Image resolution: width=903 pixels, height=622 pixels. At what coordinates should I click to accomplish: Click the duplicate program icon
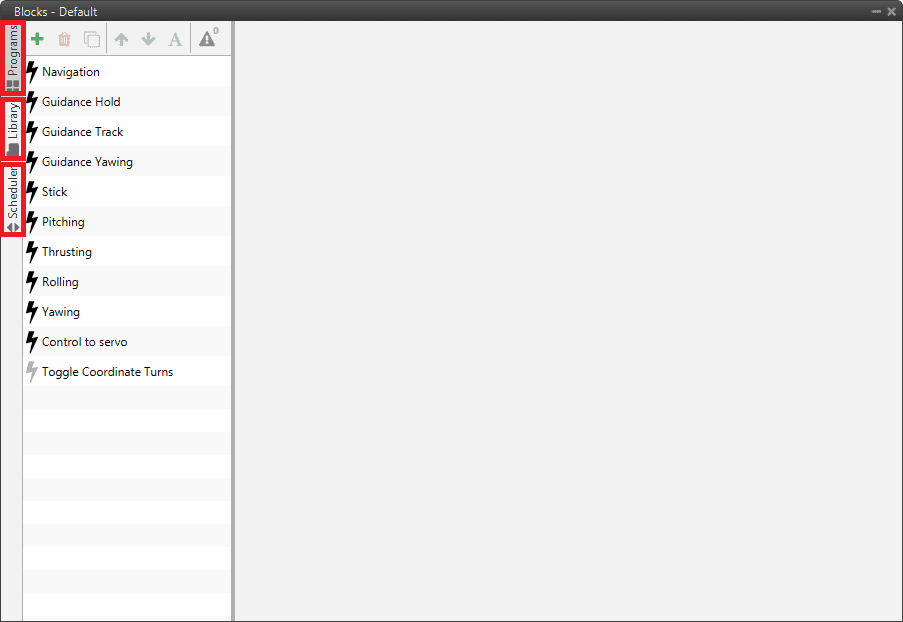tap(92, 39)
